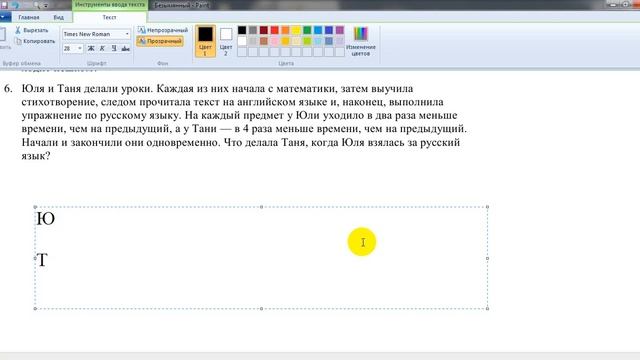Switch to the Текст tab
640x360 pixels.
point(109,17)
